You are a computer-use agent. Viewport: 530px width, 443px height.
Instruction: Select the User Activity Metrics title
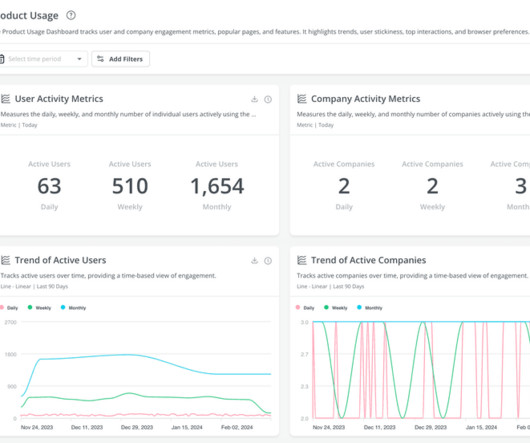(x=59, y=99)
